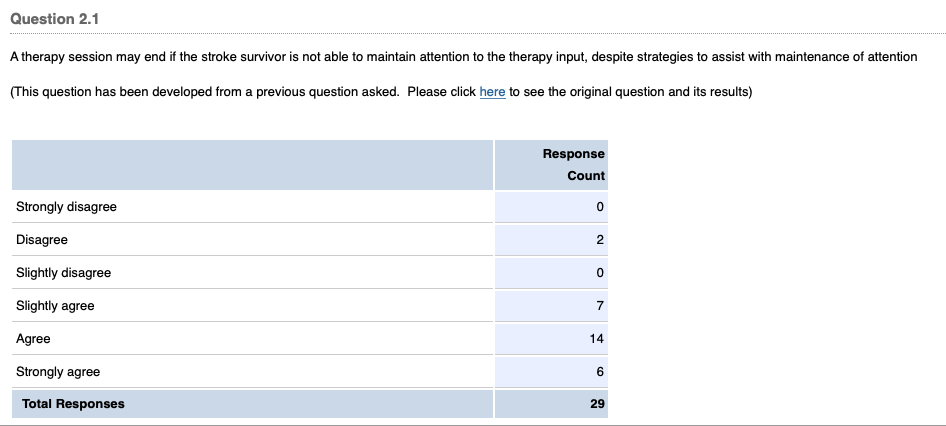Click the 'Question 2.1' heading
946x426 pixels.
[x=55, y=20]
